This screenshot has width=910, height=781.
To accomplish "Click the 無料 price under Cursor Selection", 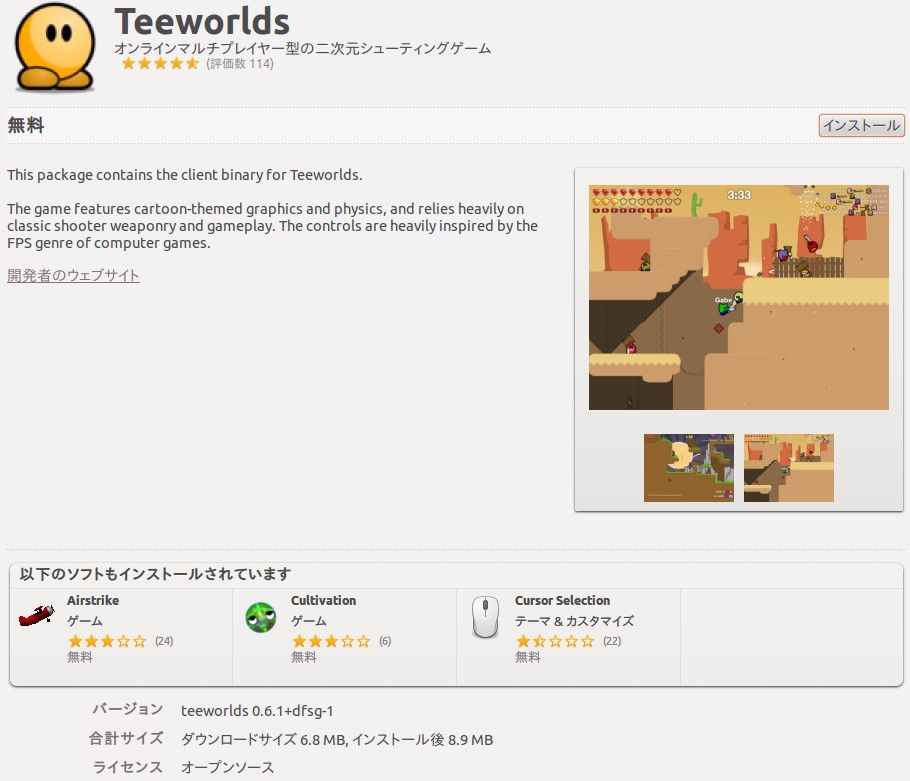I will pos(528,657).
